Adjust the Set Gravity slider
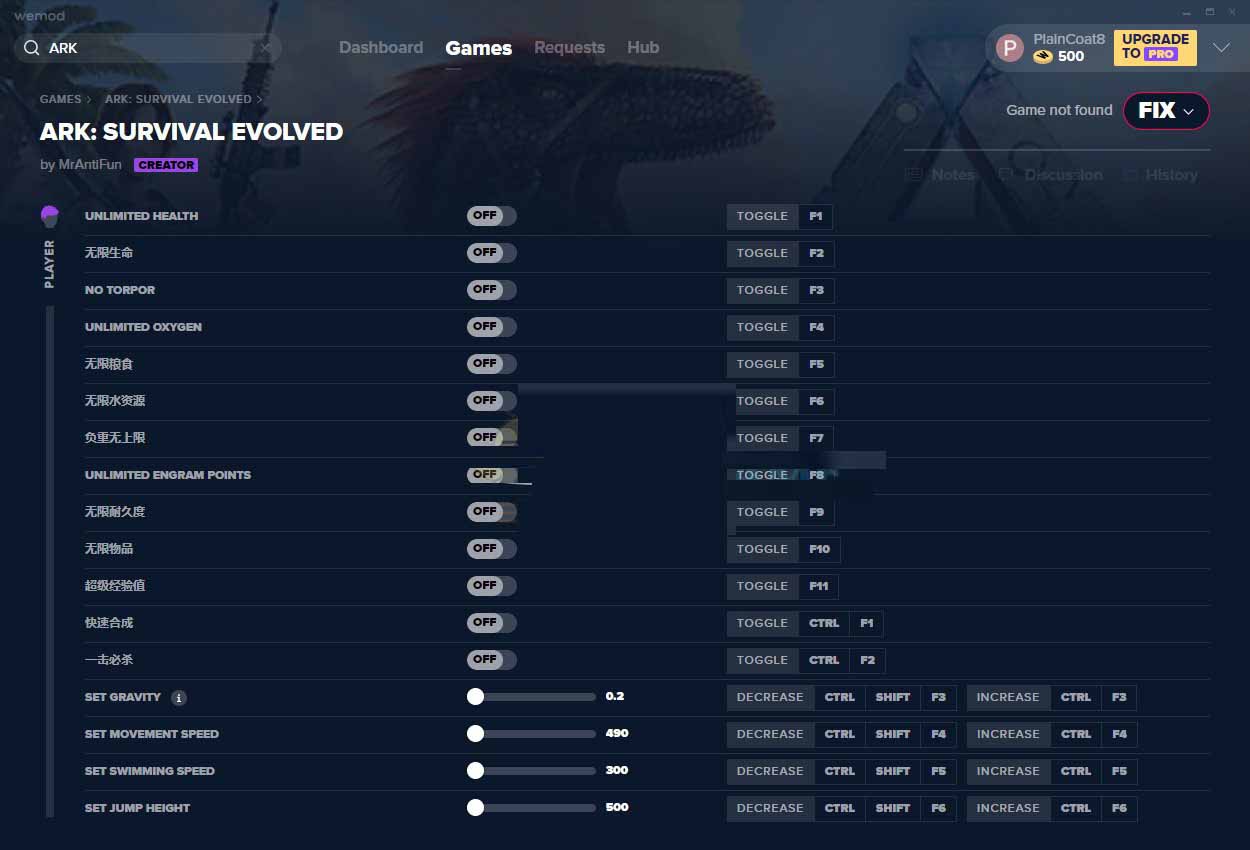The height and width of the screenshot is (850, 1250). pyautogui.click(x=531, y=697)
